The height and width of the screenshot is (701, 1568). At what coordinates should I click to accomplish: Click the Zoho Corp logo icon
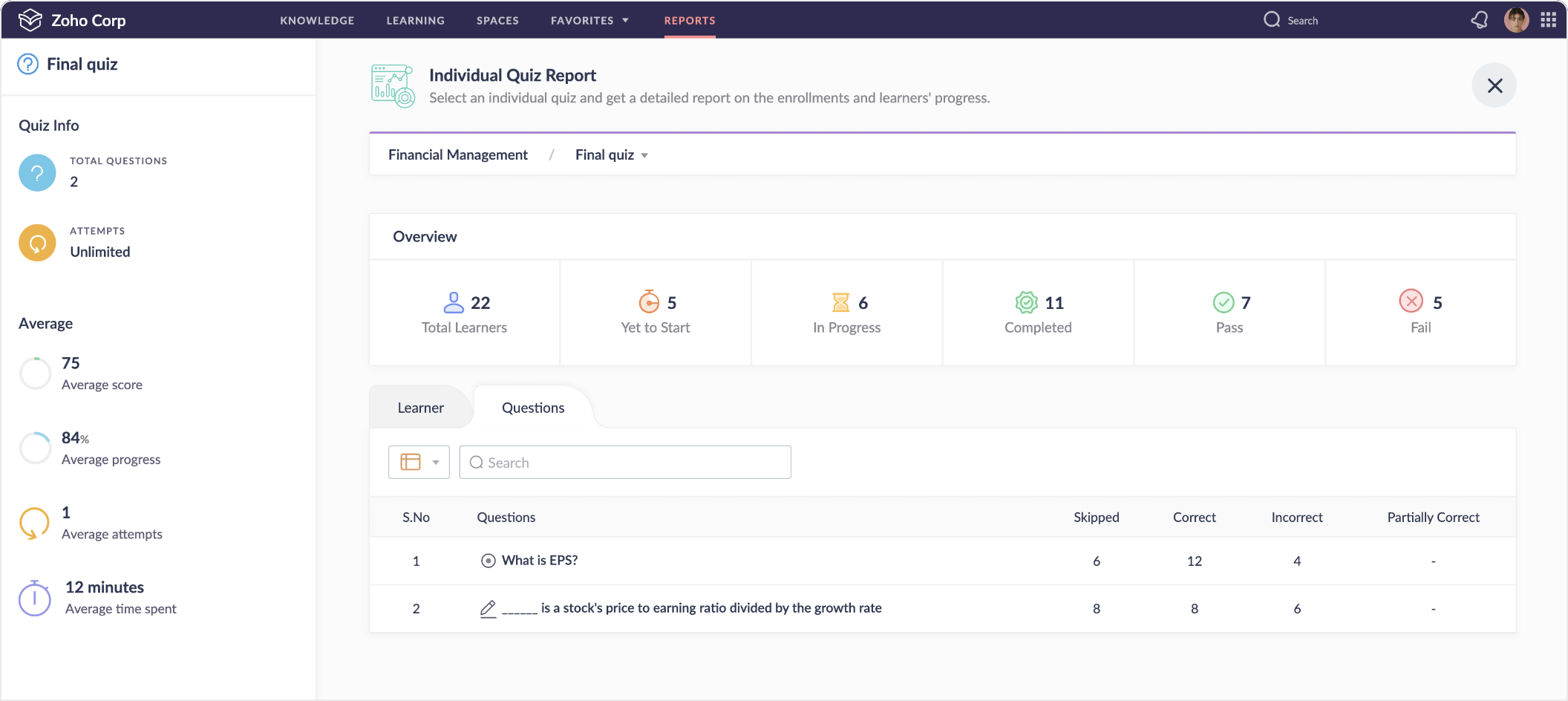(x=30, y=20)
